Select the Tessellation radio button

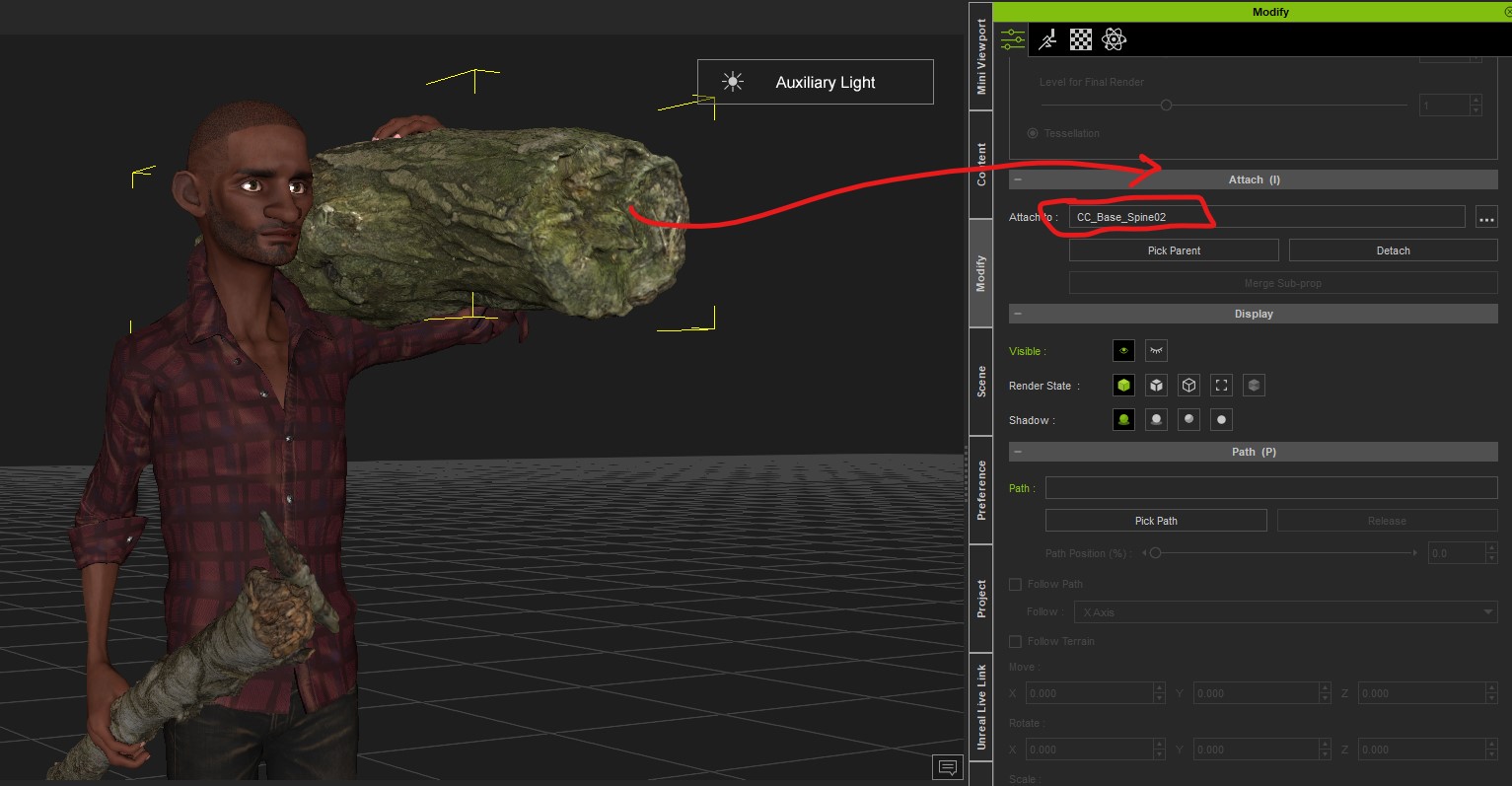(x=1033, y=133)
